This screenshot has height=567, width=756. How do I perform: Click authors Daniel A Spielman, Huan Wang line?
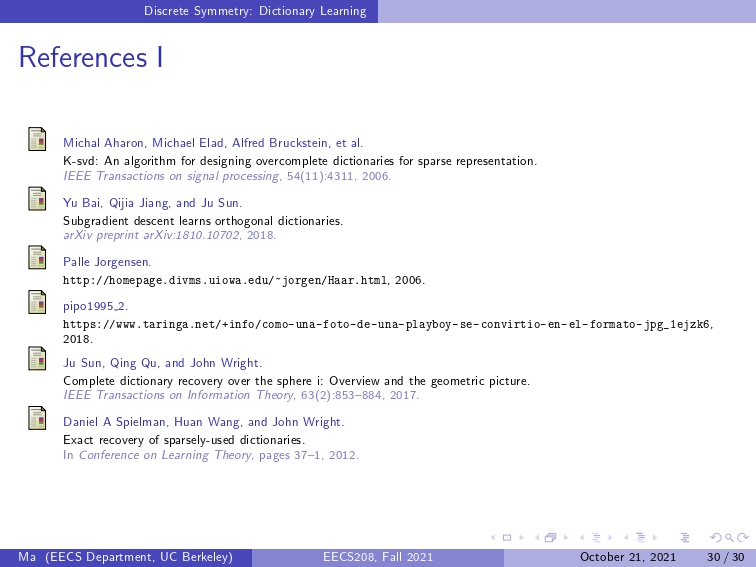[x=203, y=422]
